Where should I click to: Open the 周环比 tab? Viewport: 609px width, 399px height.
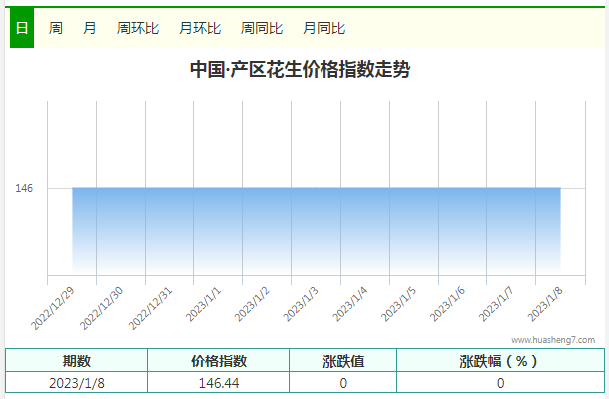coord(138,28)
